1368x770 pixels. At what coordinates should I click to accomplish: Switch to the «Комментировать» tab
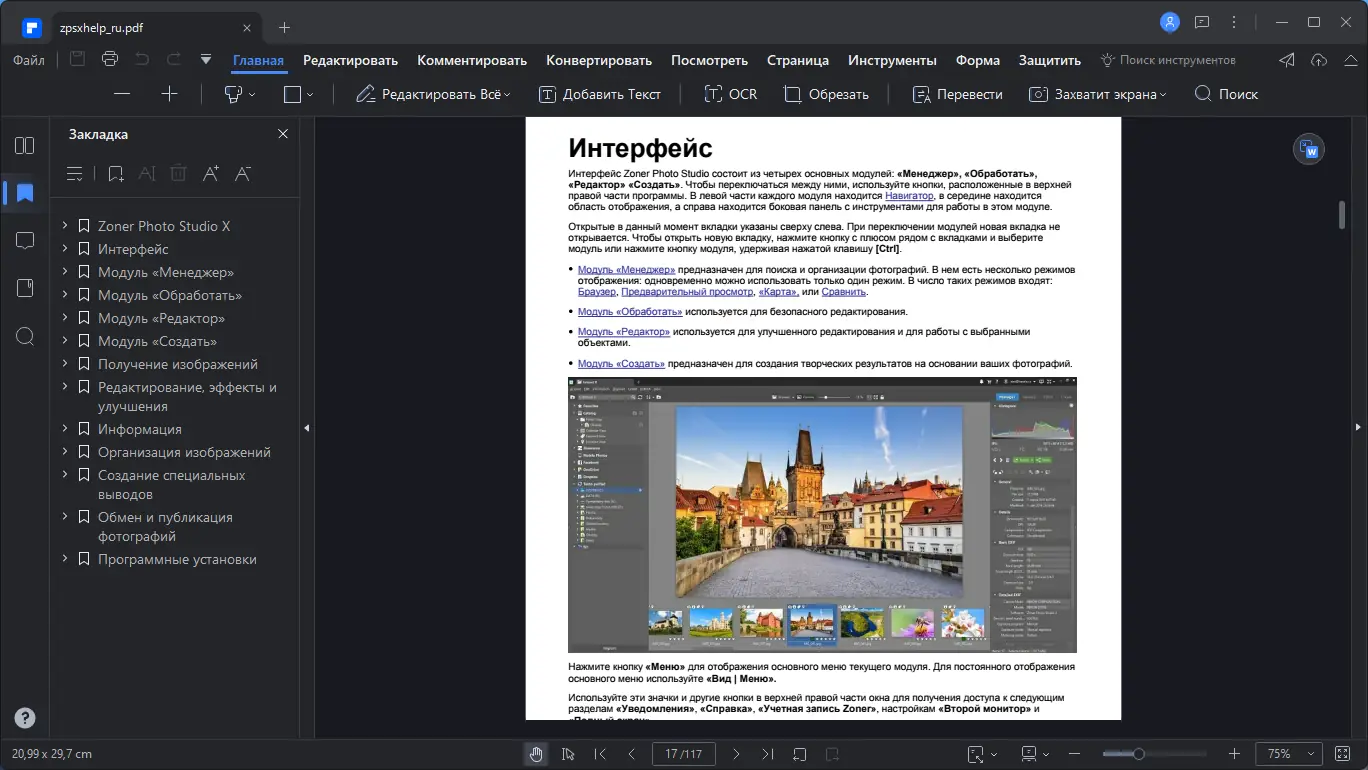472,60
